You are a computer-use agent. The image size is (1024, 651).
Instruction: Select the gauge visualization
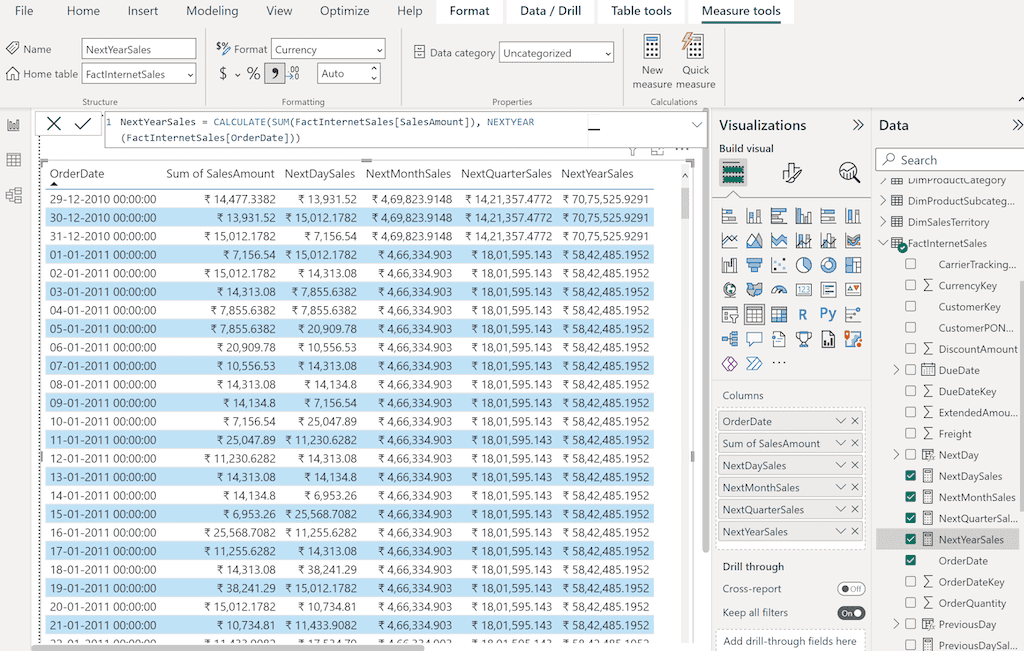(x=780, y=289)
